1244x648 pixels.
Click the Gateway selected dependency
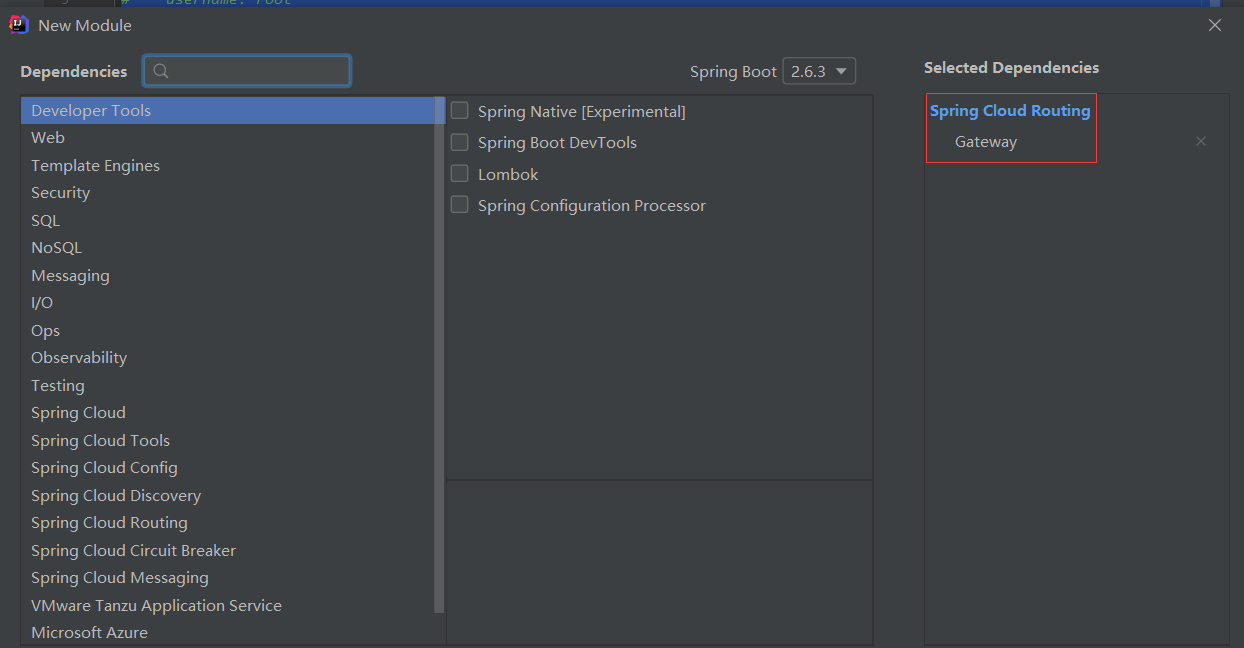(986, 142)
